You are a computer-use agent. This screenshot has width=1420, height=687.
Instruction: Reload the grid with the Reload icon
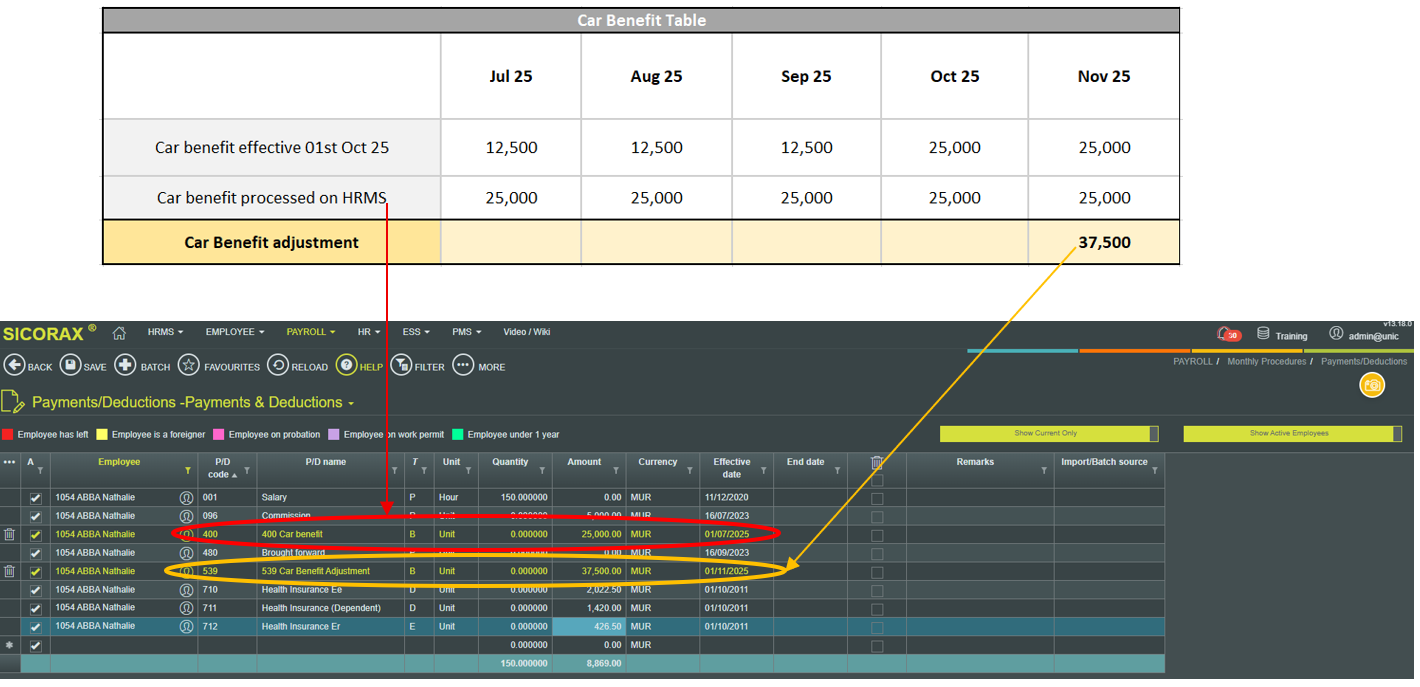[x=277, y=365]
